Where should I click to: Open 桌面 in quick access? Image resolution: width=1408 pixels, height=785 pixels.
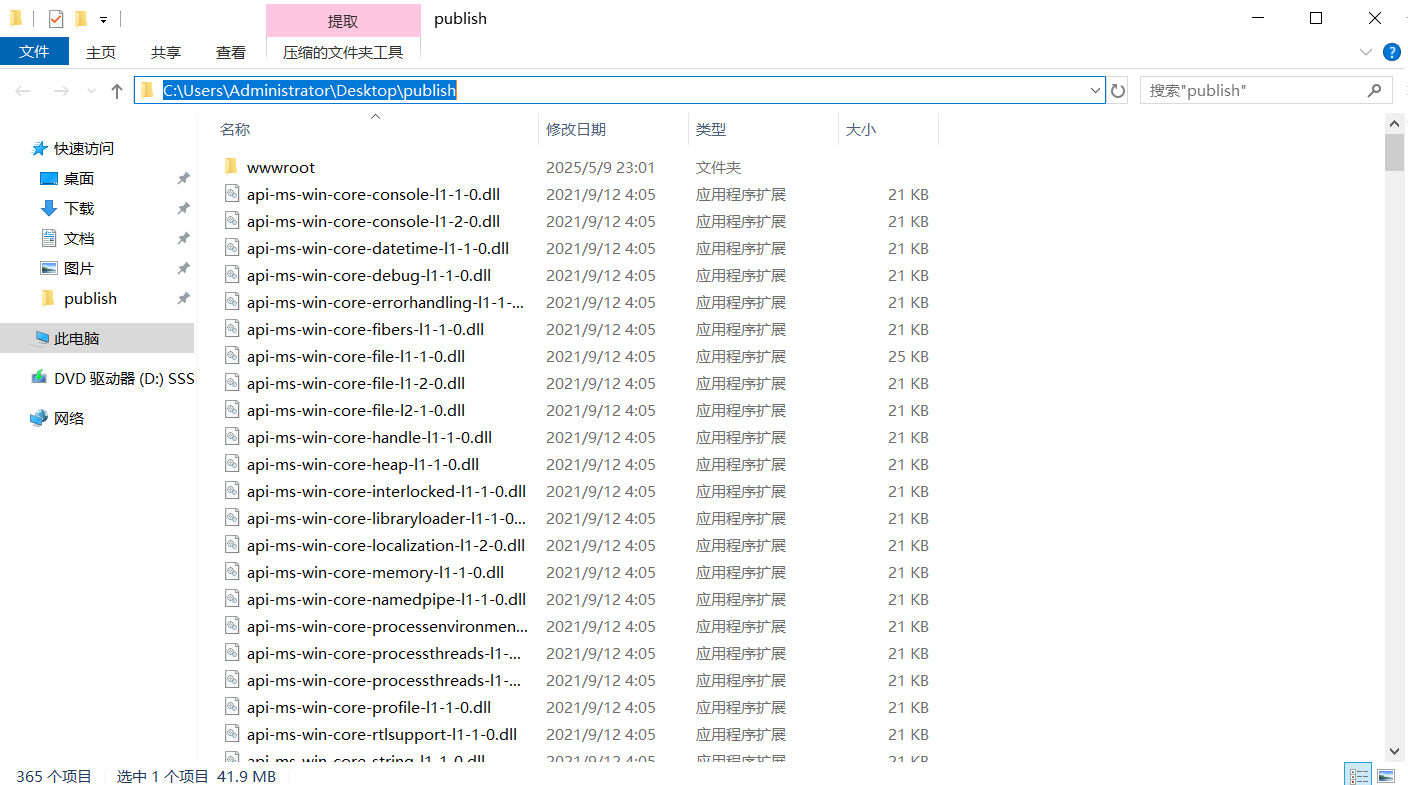click(79, 178)
